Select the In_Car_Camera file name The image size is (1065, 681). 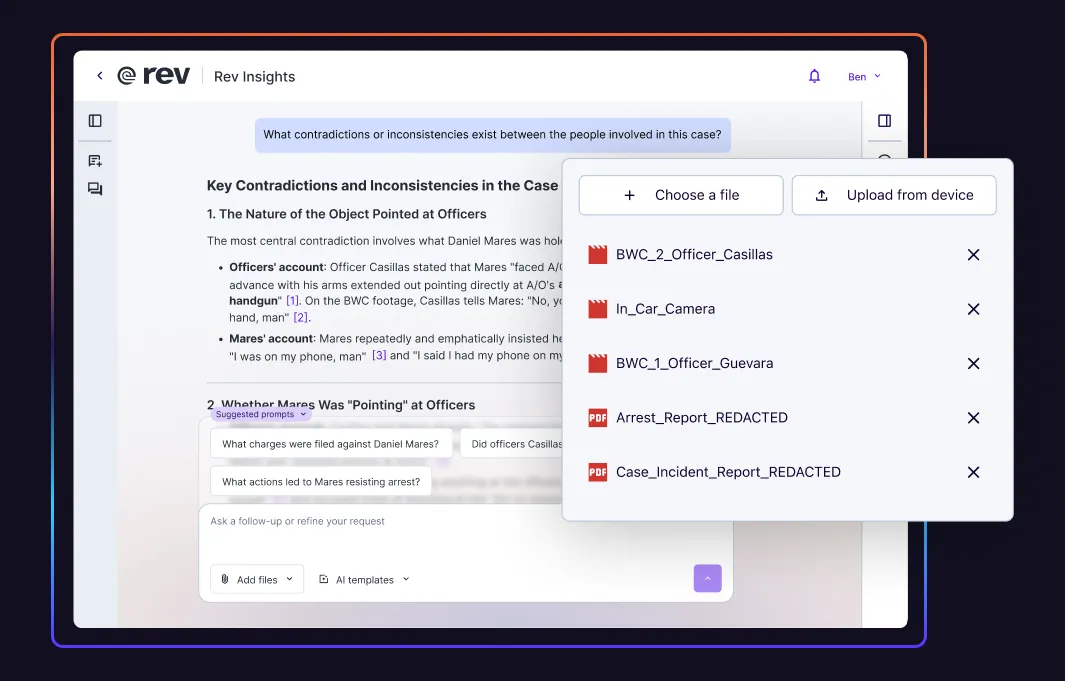pos(666,309)
